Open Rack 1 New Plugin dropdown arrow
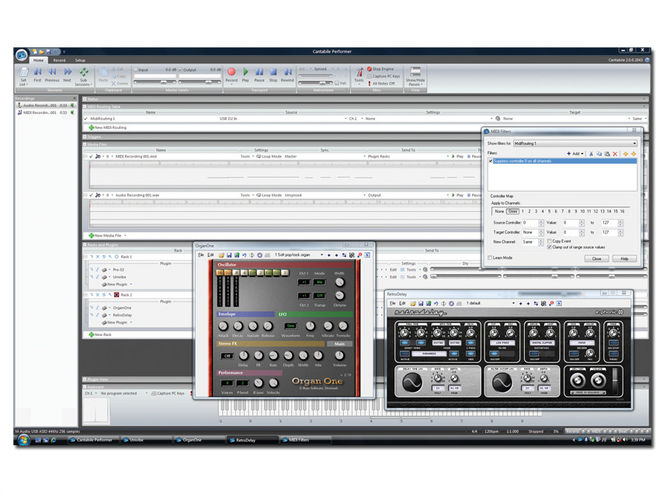The image size is (660, 495). tap(131, 284)
